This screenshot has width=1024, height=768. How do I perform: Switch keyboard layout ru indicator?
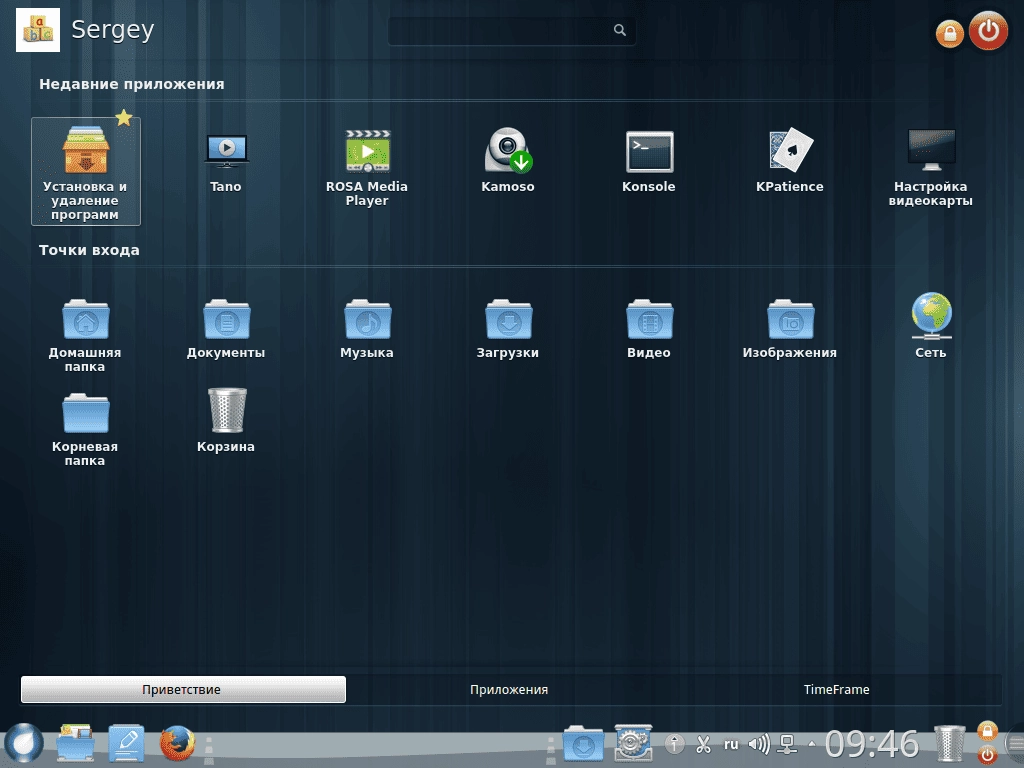click(x=731, y=744)
